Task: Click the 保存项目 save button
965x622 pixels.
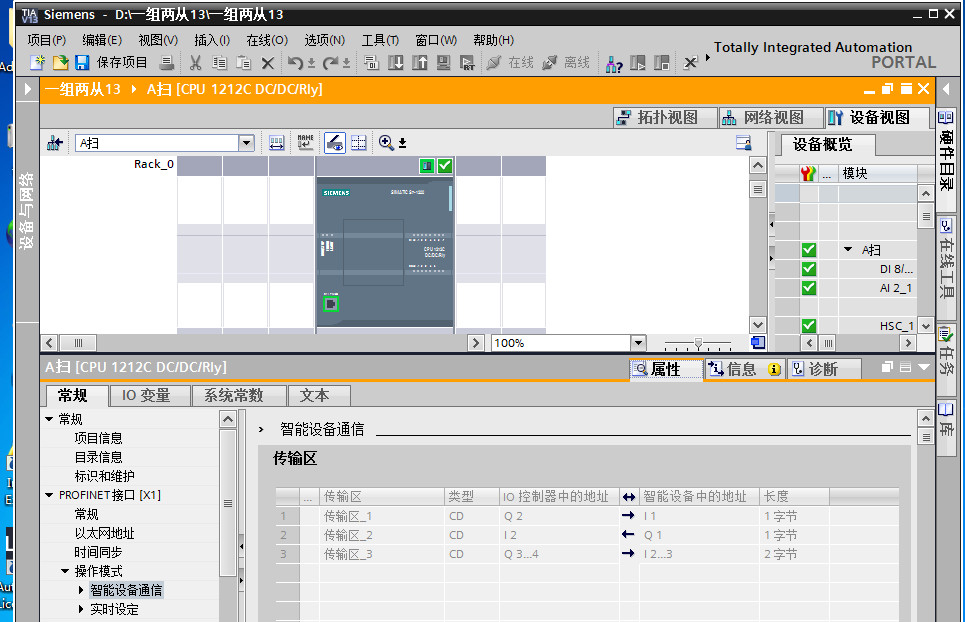Action: tap(111, 62)
